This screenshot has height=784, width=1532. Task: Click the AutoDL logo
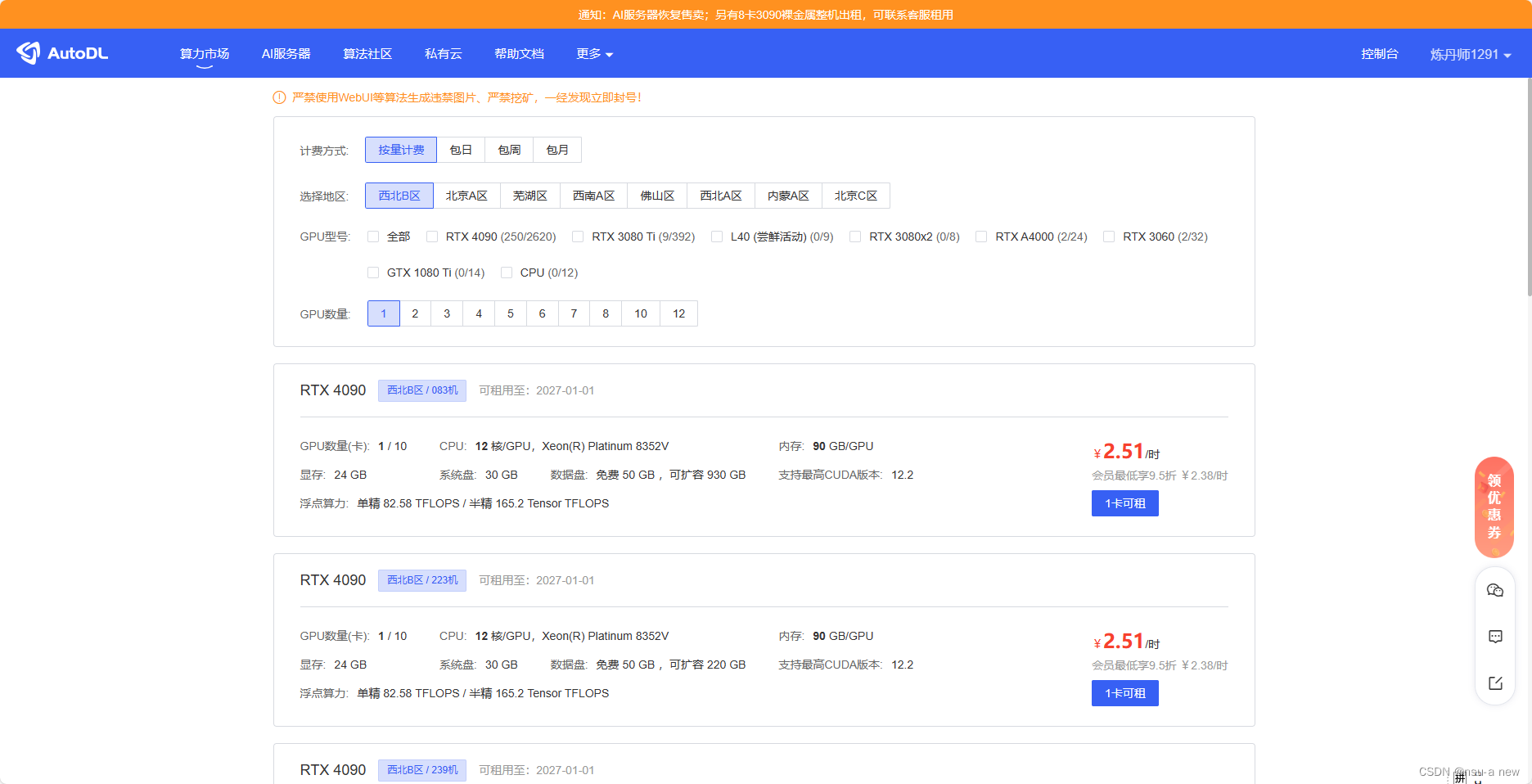click(62, 53)
